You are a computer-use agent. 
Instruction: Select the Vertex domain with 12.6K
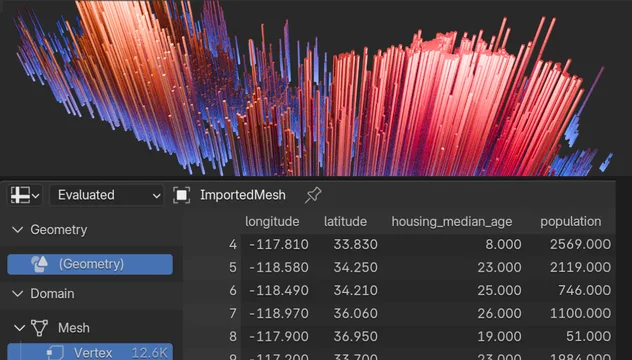coord(90,352)
